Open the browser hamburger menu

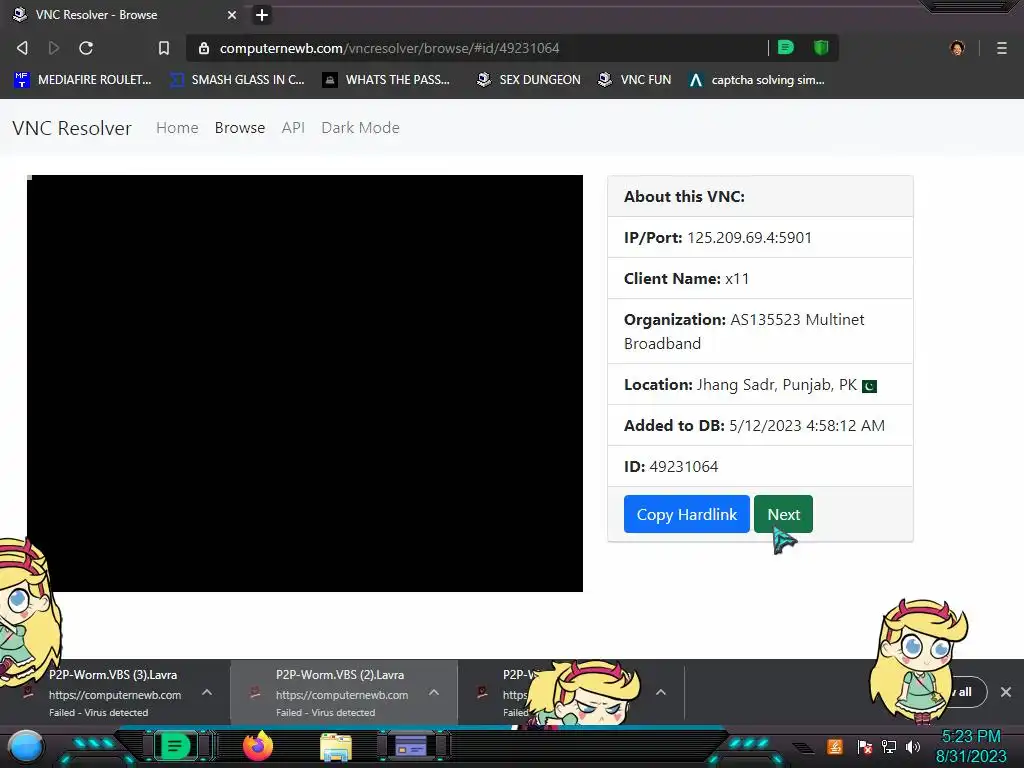(1001, 48)
